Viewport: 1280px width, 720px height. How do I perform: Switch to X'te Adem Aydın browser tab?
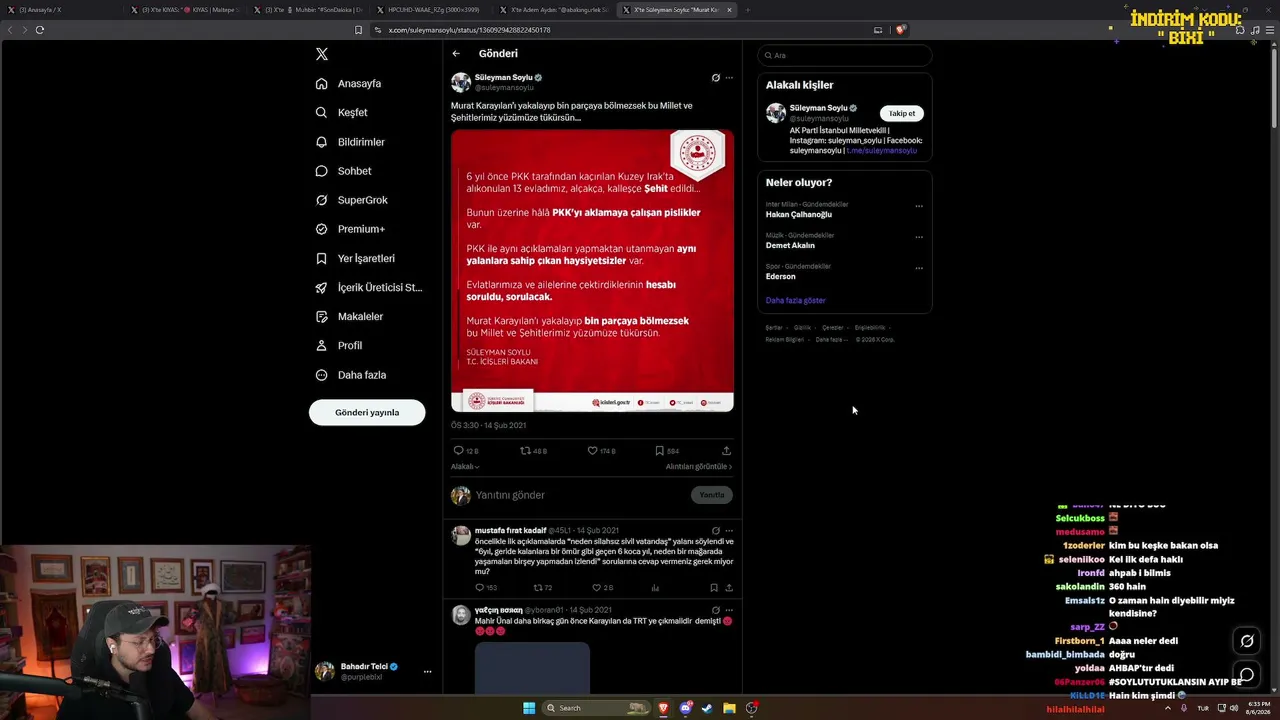[x=555, y=10]
